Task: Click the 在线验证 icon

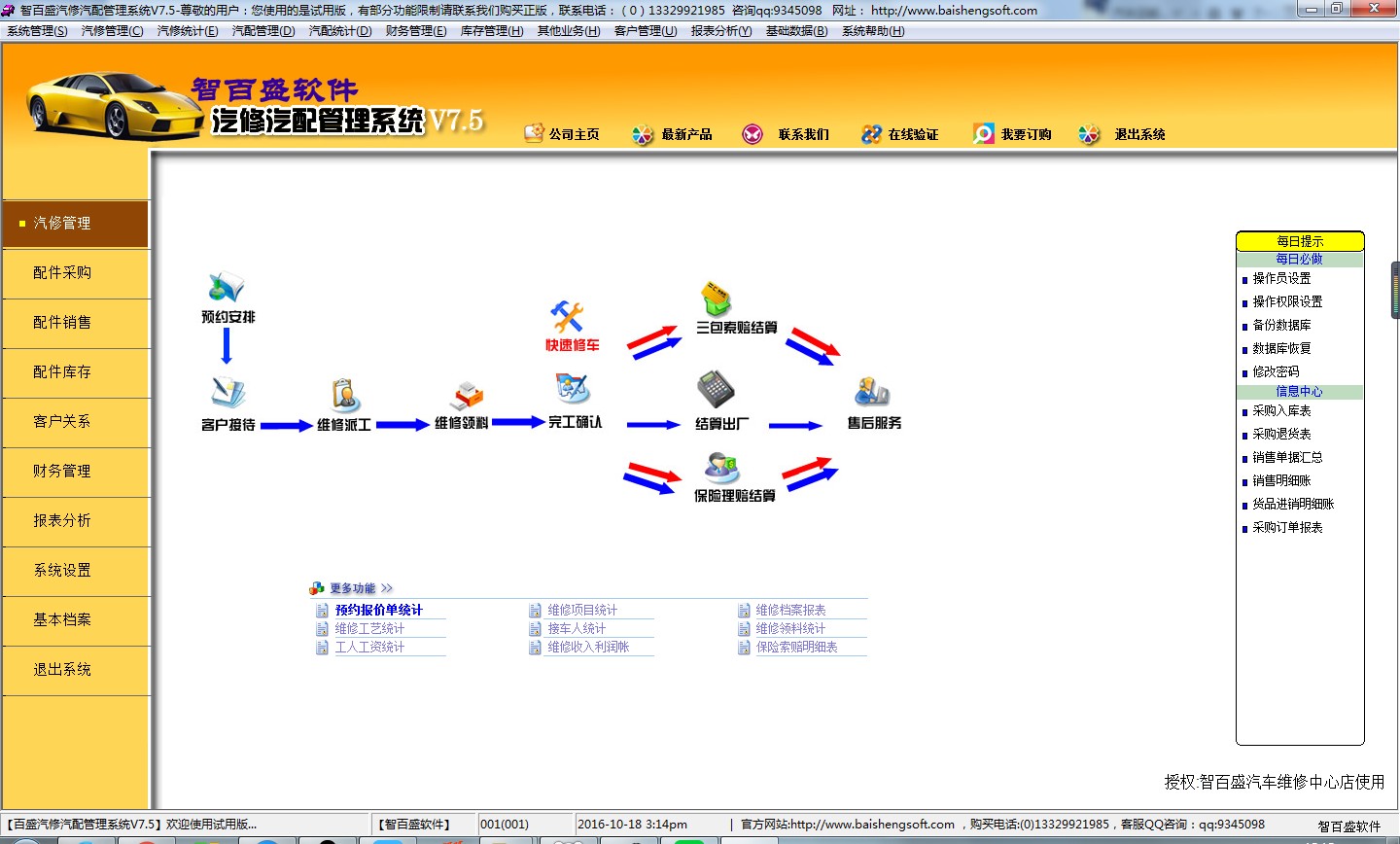Action: 871,134
